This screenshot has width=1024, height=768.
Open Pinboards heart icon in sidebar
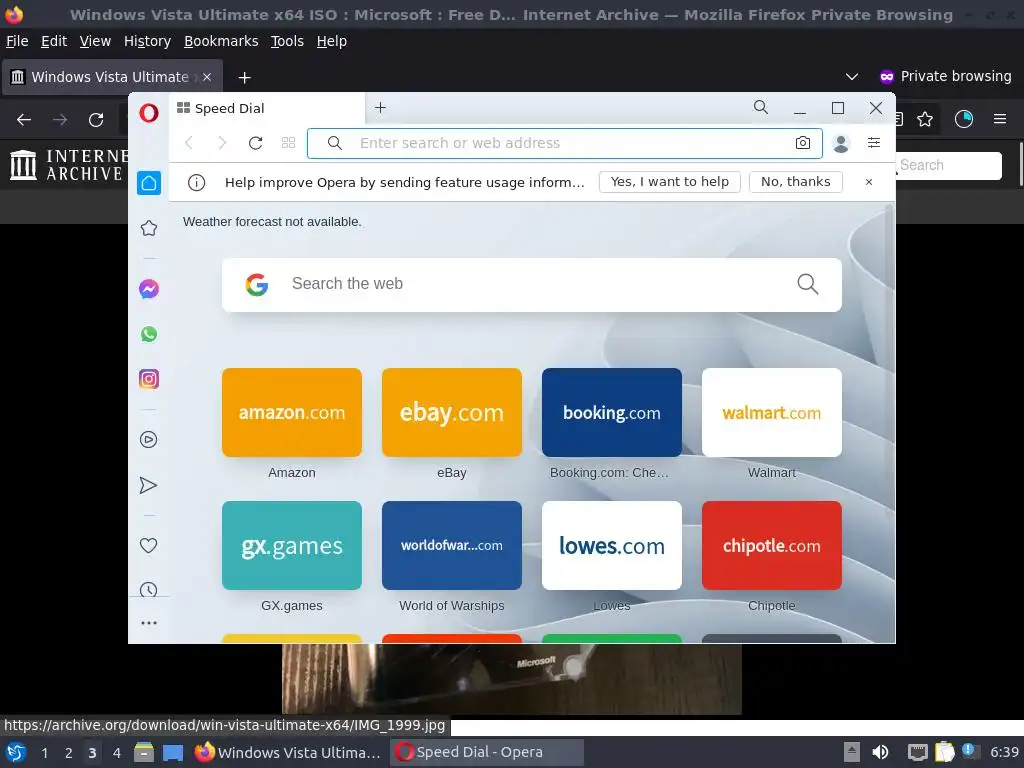coord(149,545)
